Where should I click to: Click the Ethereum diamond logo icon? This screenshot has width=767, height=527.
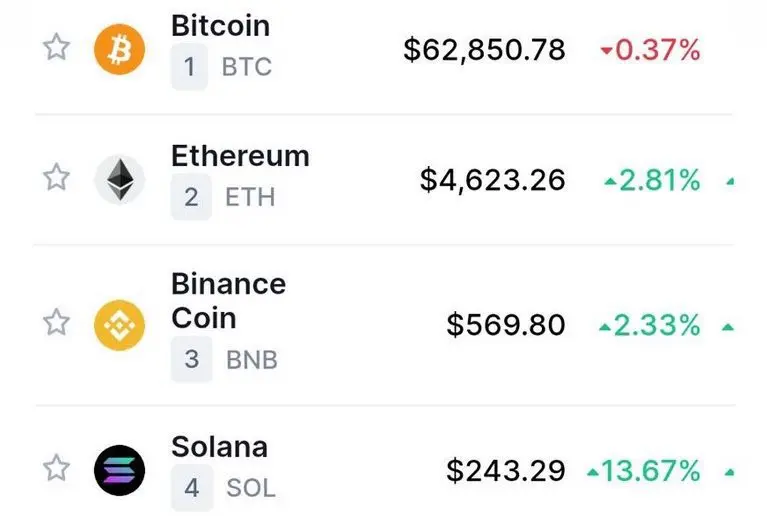119,180
